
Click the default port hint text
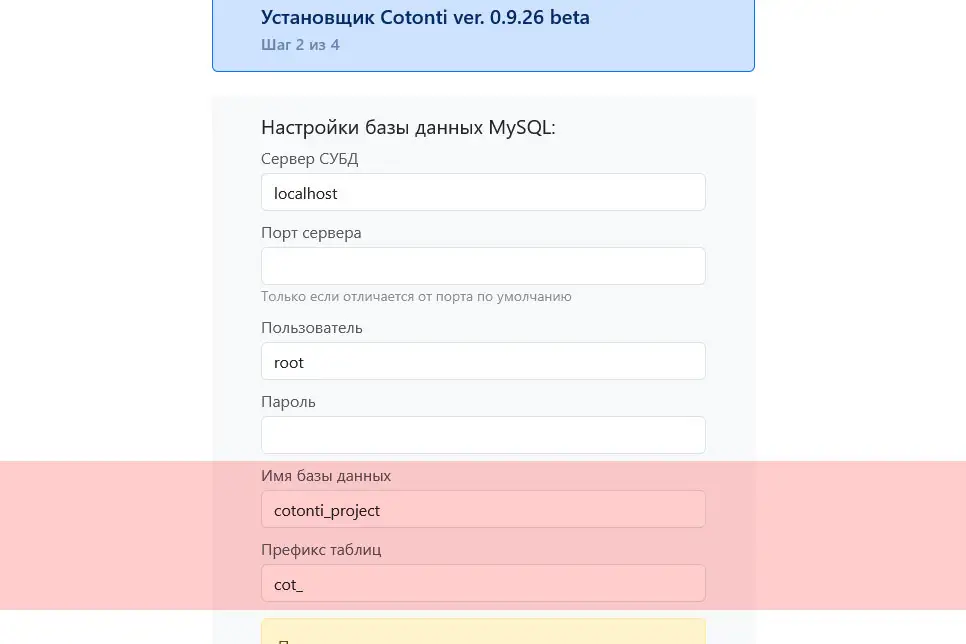(416, 296)
